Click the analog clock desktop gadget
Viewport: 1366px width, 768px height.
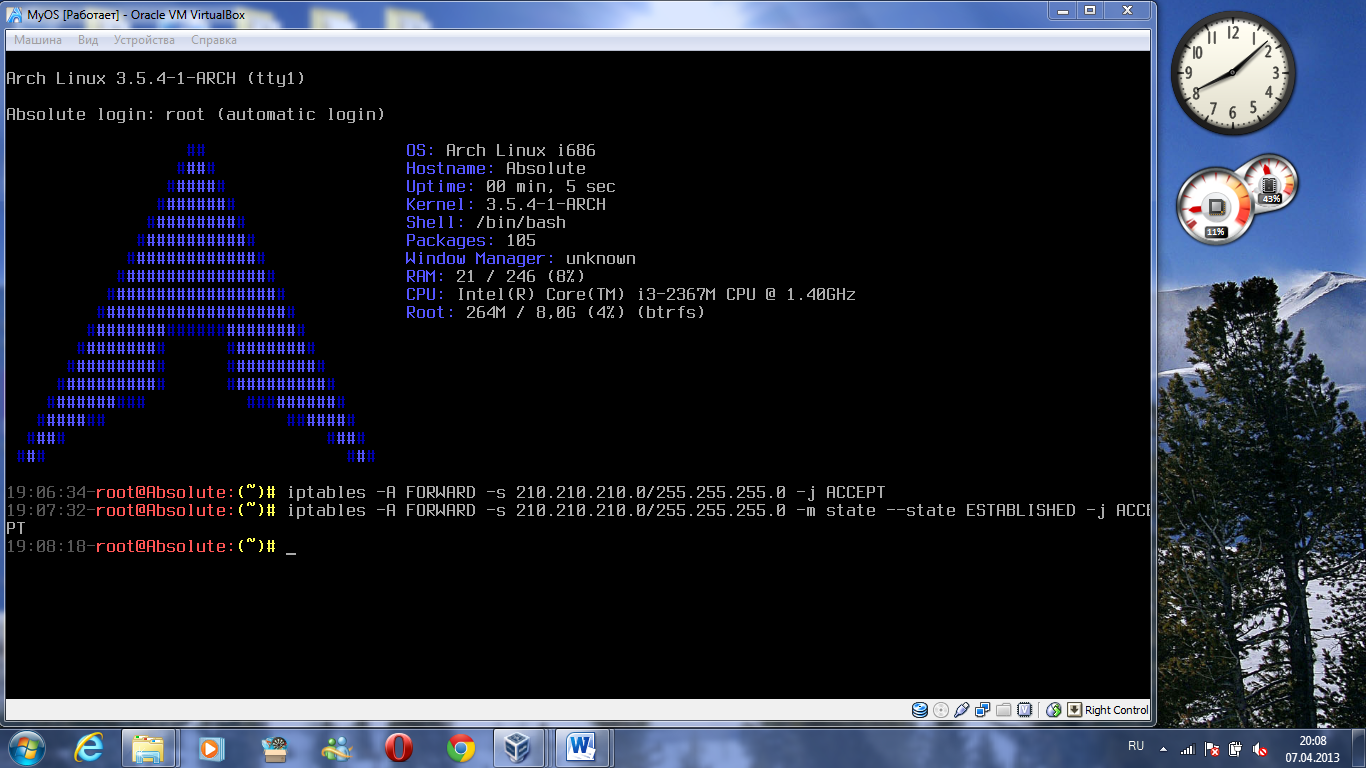pos(1233,72)
